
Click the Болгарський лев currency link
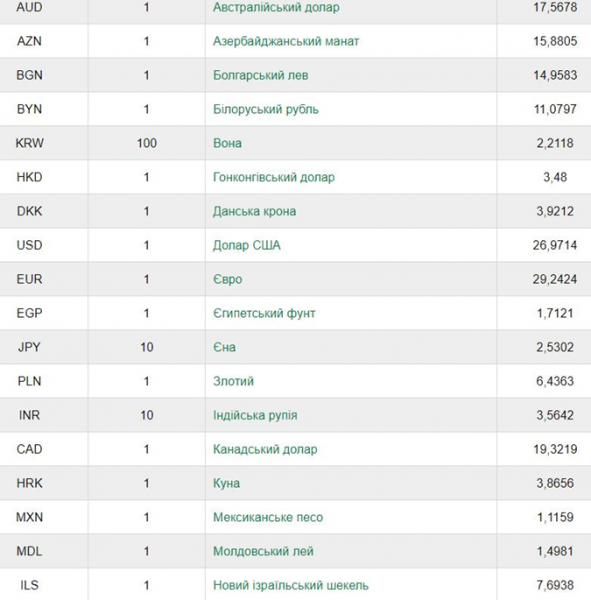(x=260, y=75)
